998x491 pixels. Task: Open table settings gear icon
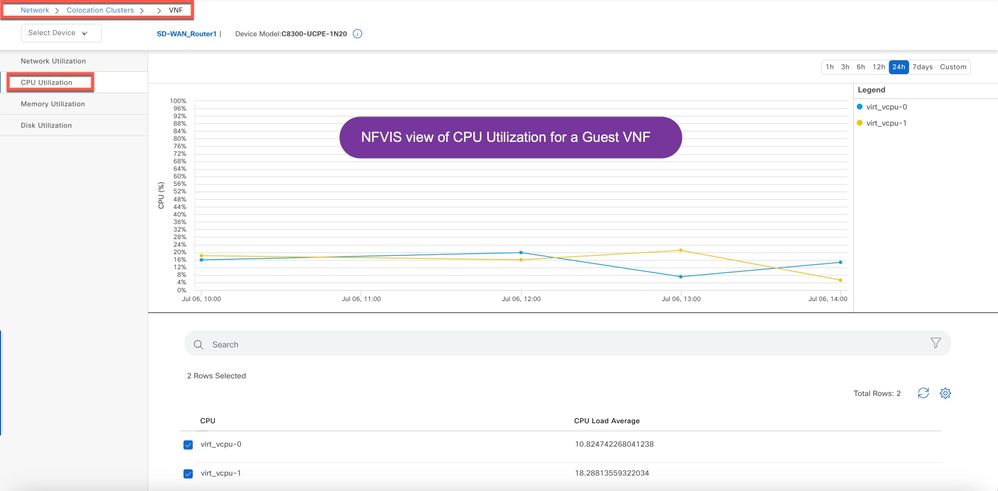click(945, 393)
